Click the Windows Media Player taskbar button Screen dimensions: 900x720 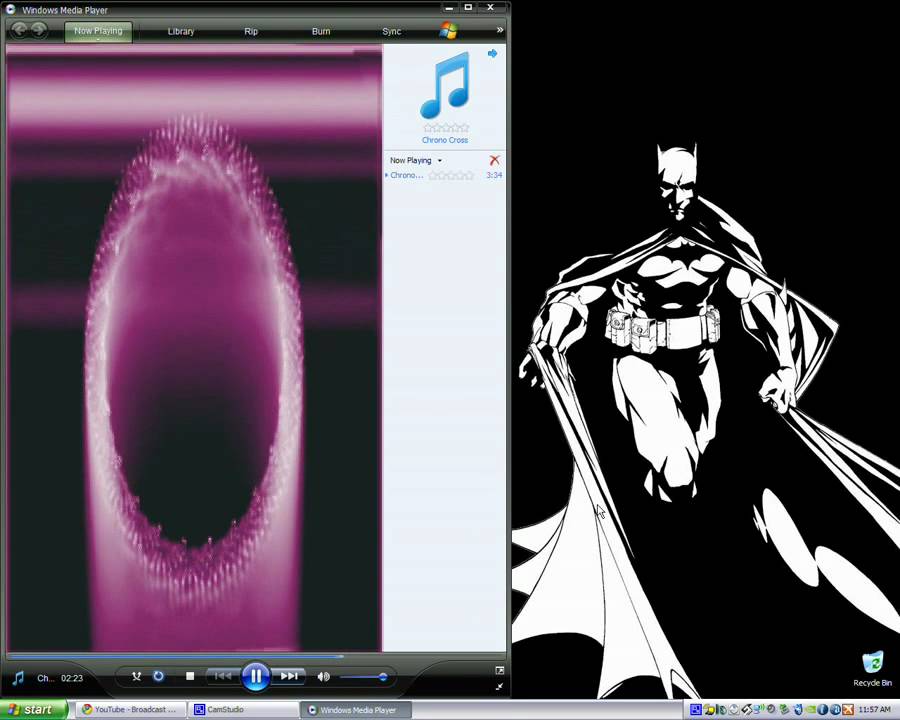coord(356,710)
